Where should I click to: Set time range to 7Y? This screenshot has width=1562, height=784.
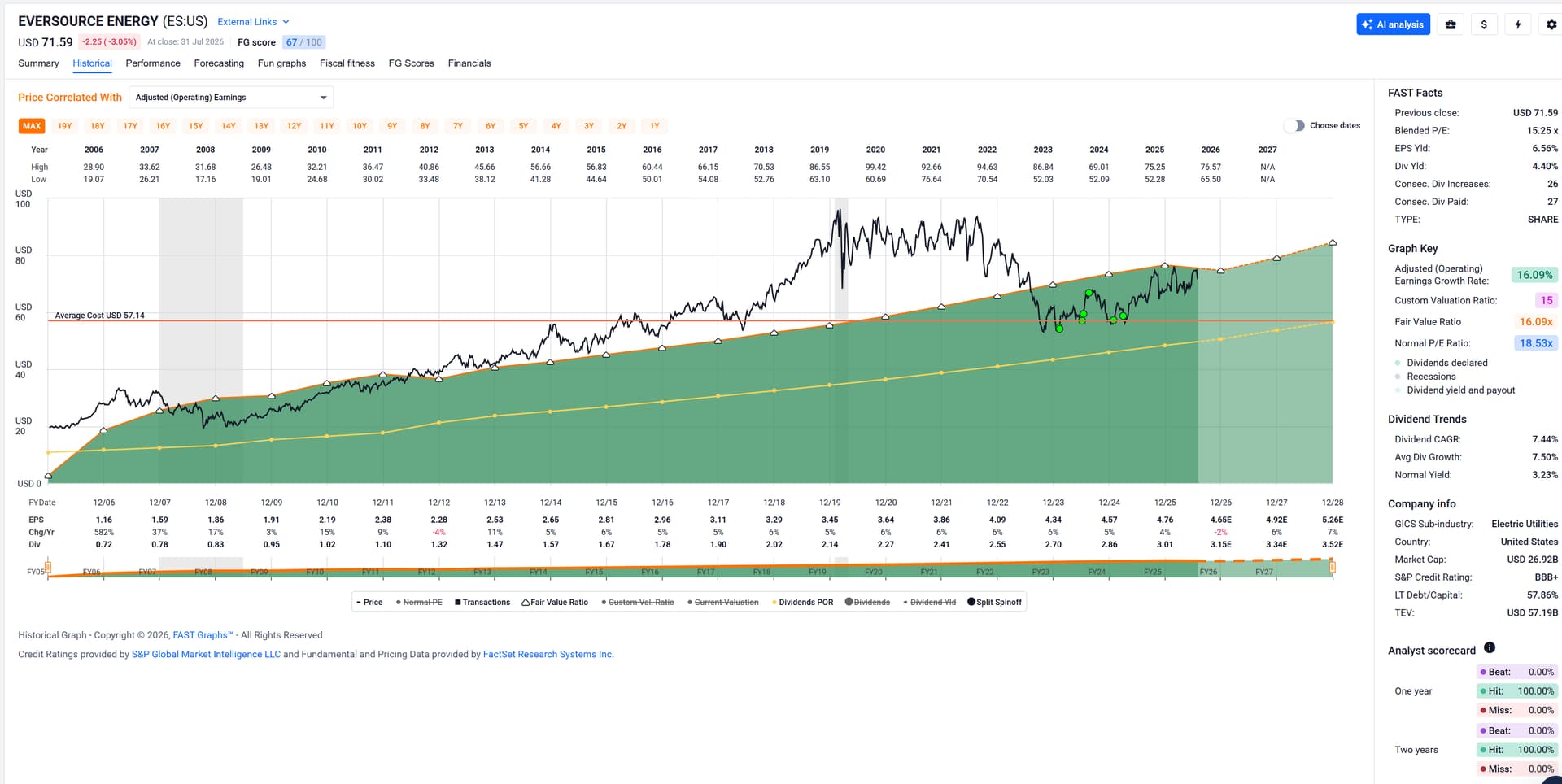point(458,126)
